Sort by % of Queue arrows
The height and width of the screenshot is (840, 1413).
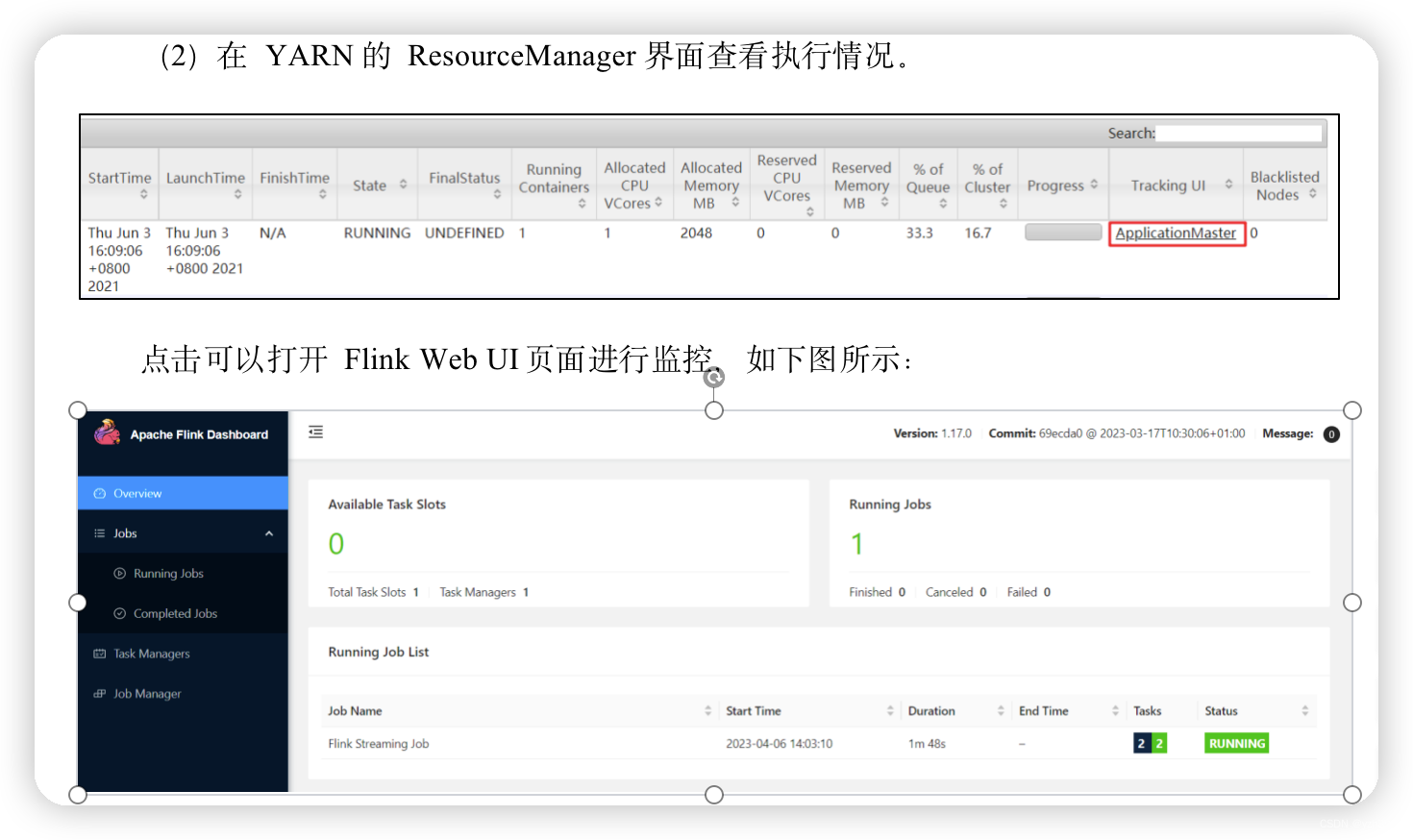[x=943, y=204]
